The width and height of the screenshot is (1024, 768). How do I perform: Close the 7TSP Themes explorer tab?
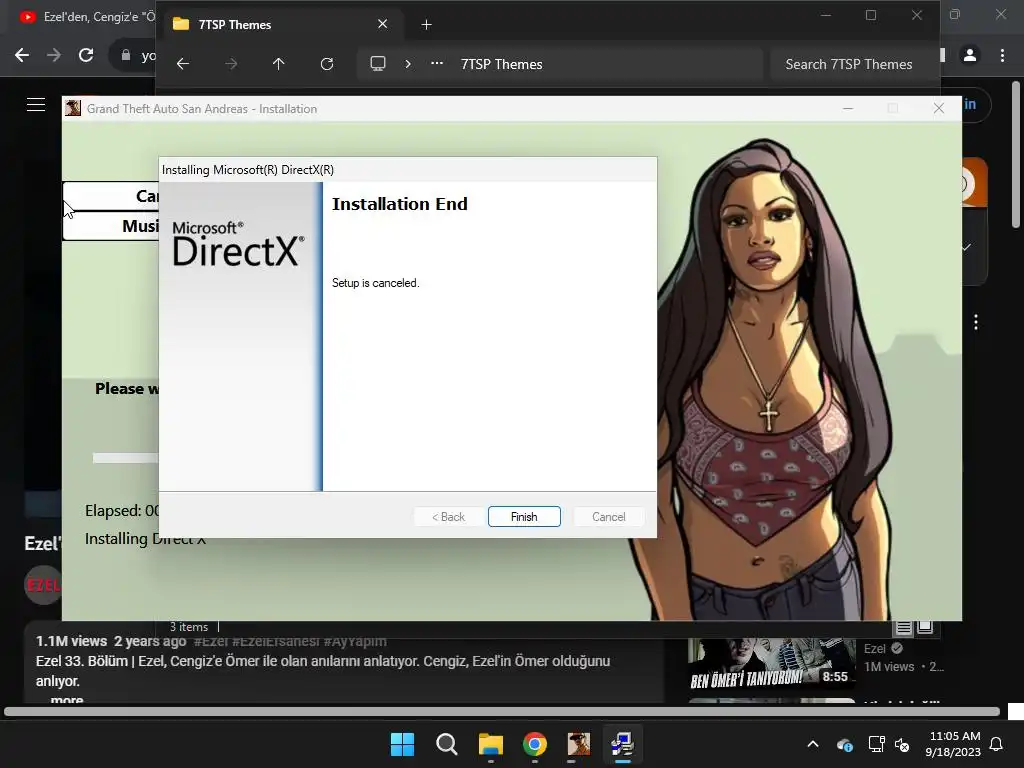coord(383,24)
